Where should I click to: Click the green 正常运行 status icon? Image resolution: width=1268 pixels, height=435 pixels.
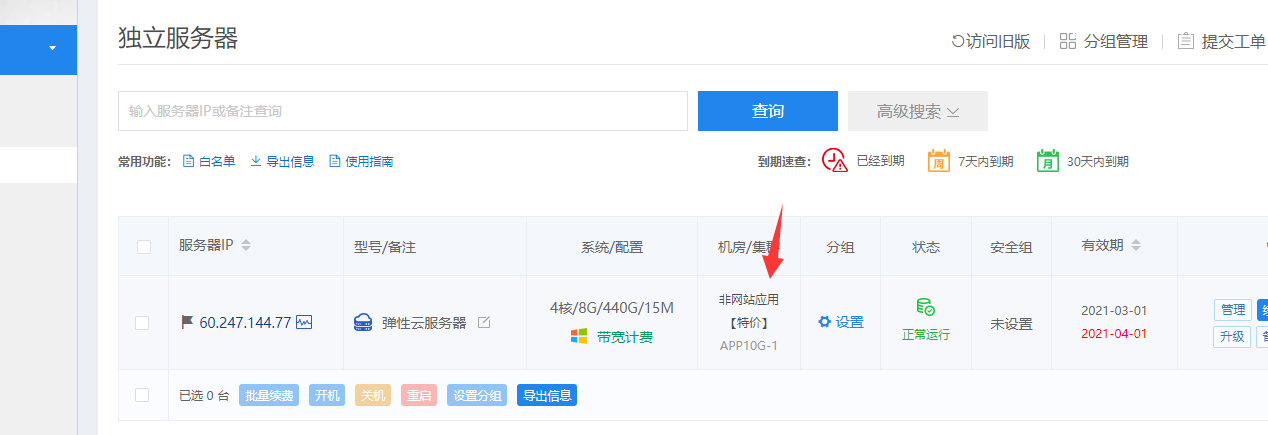tap(926, 308)
